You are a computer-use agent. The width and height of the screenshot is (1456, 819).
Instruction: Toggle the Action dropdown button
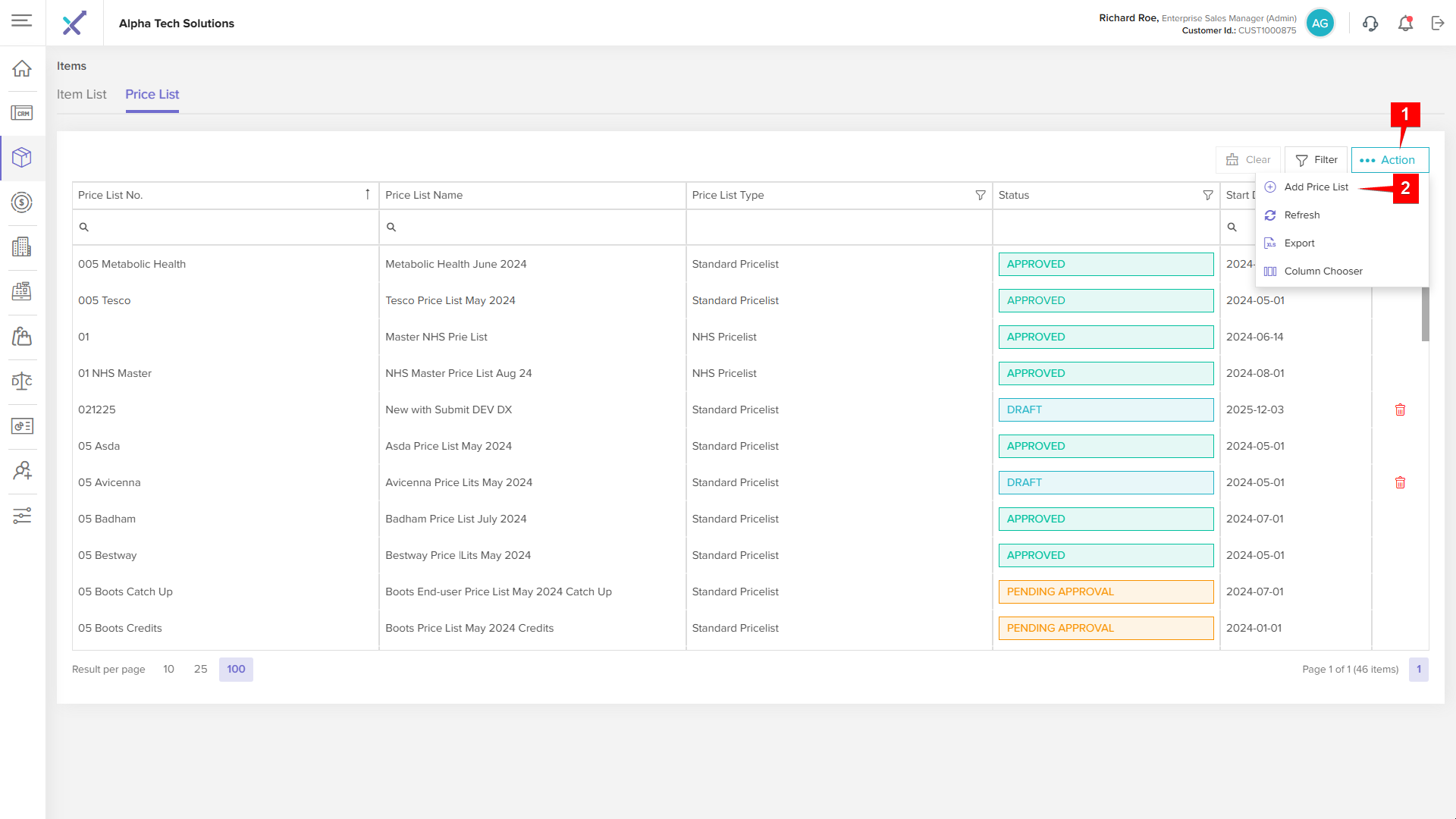pyautogui.click(x=1389, y=160)
